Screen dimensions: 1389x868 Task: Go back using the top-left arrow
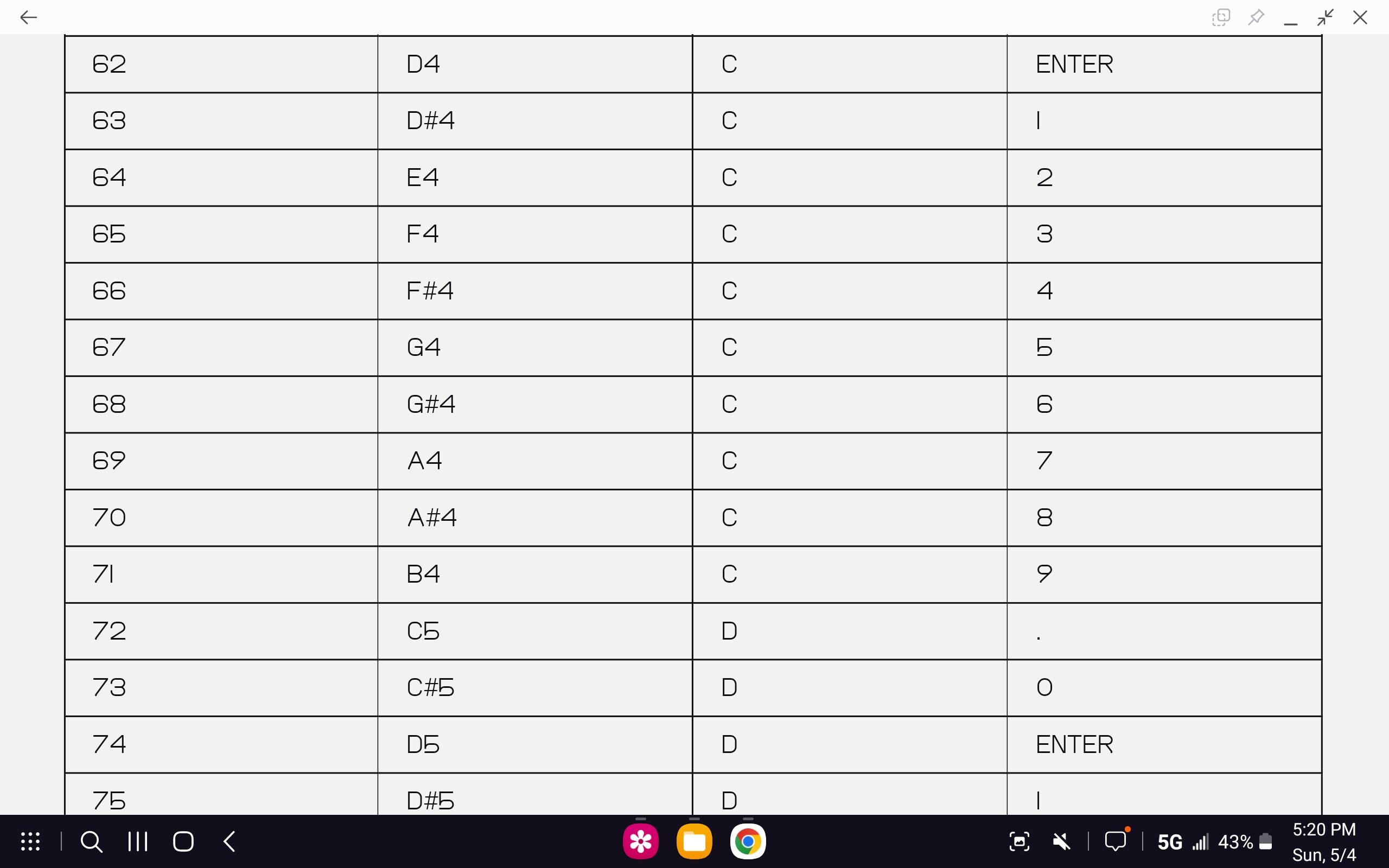pos(28,17)
